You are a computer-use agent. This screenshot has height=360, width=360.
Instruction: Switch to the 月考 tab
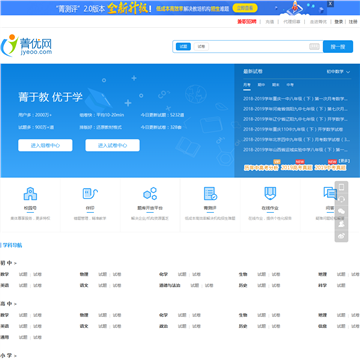pos(247,85)
